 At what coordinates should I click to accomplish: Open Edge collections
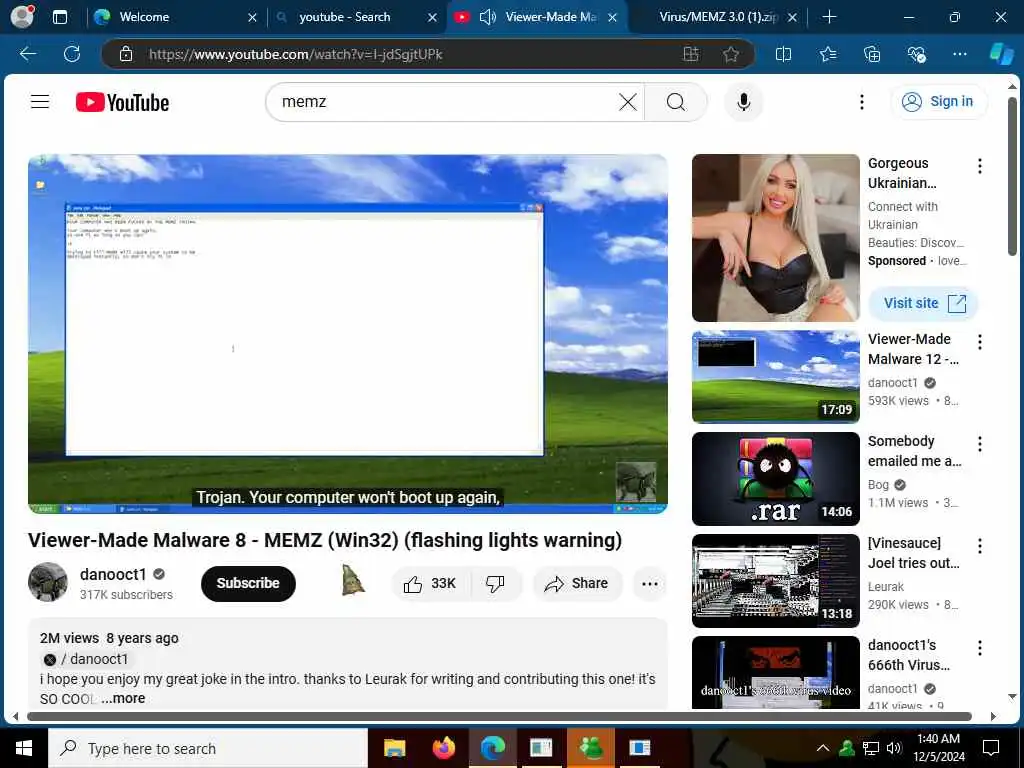pyautogui.click(x=872, y=54)
